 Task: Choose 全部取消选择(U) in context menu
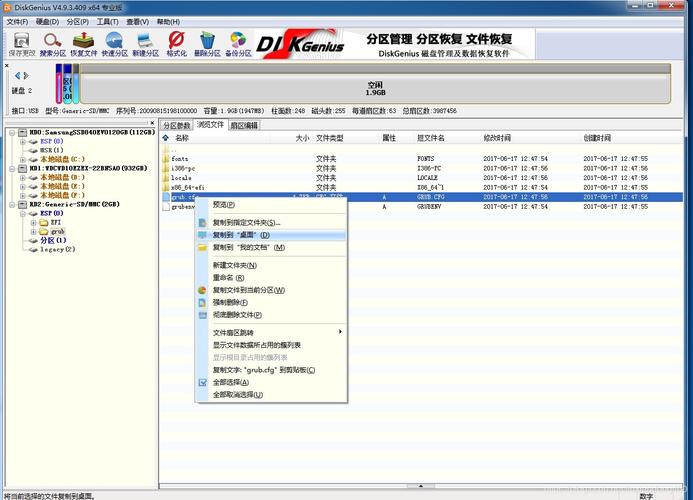(x=271, y=394)
